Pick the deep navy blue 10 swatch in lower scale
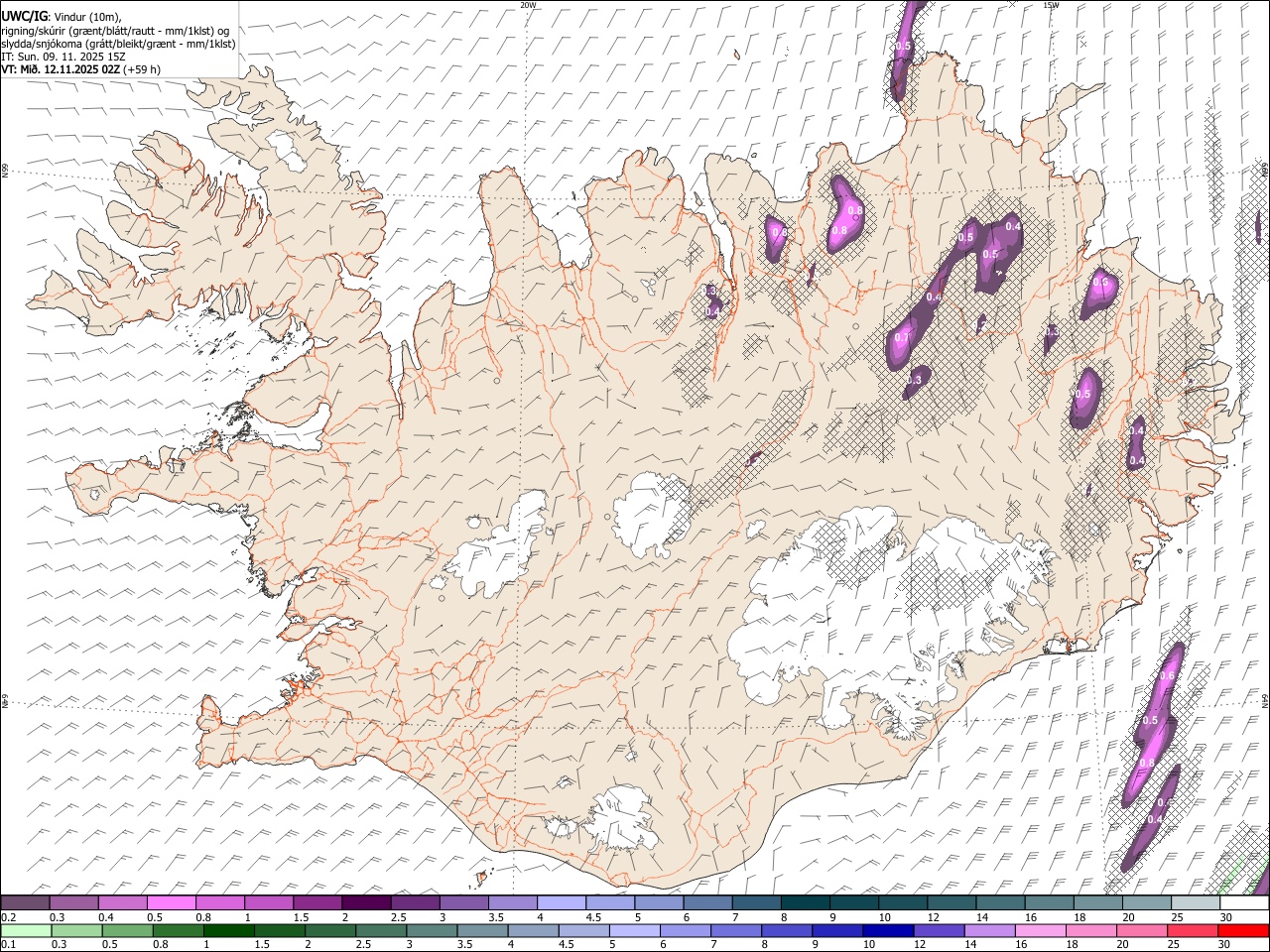 click(x=887, y=930)
